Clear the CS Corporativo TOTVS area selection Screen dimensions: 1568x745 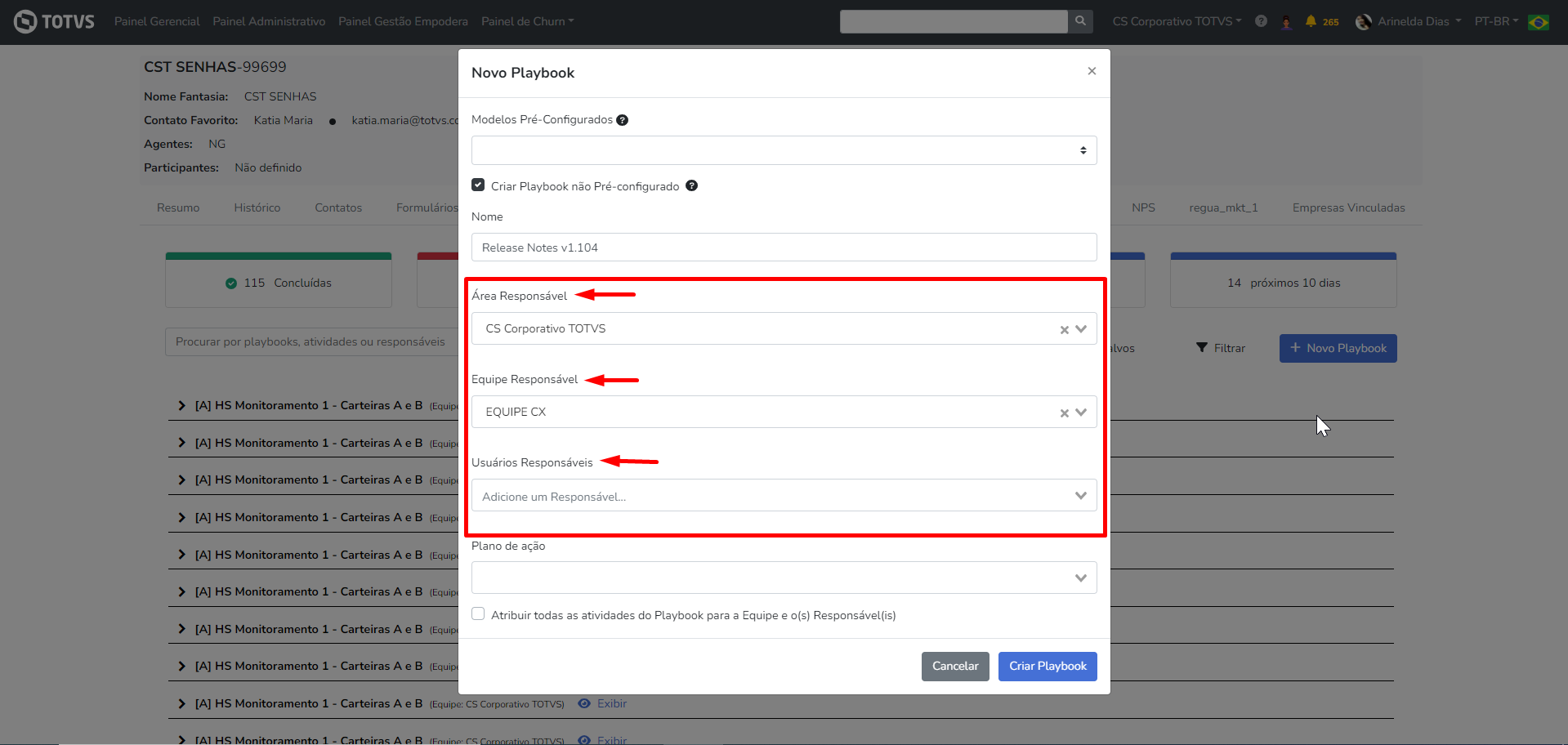[x=1064, y=329]
